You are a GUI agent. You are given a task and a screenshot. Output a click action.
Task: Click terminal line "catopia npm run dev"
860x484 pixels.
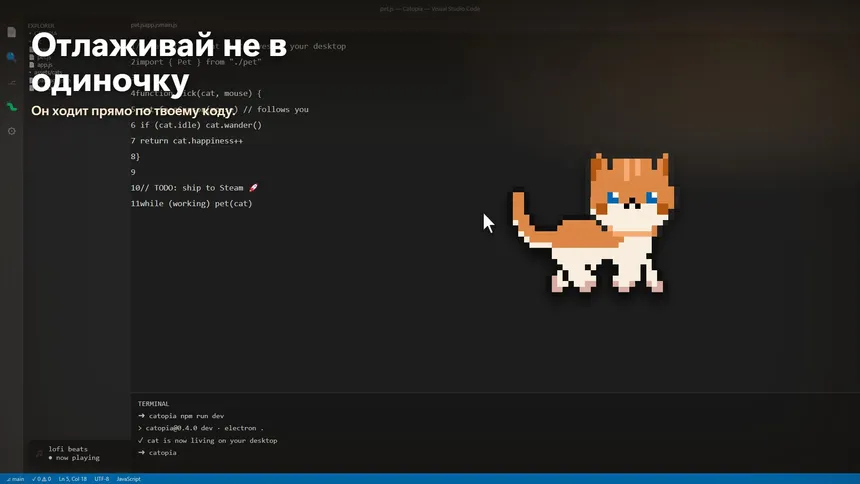coord(181,416)
